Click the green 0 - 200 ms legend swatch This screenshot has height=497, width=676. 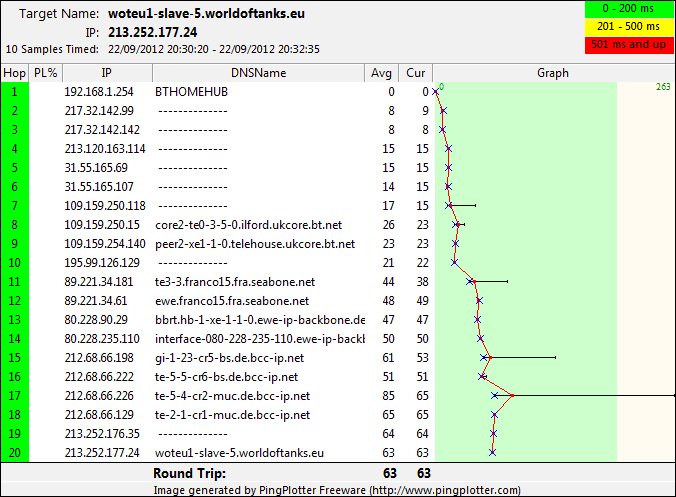click(x=629, y=9)
